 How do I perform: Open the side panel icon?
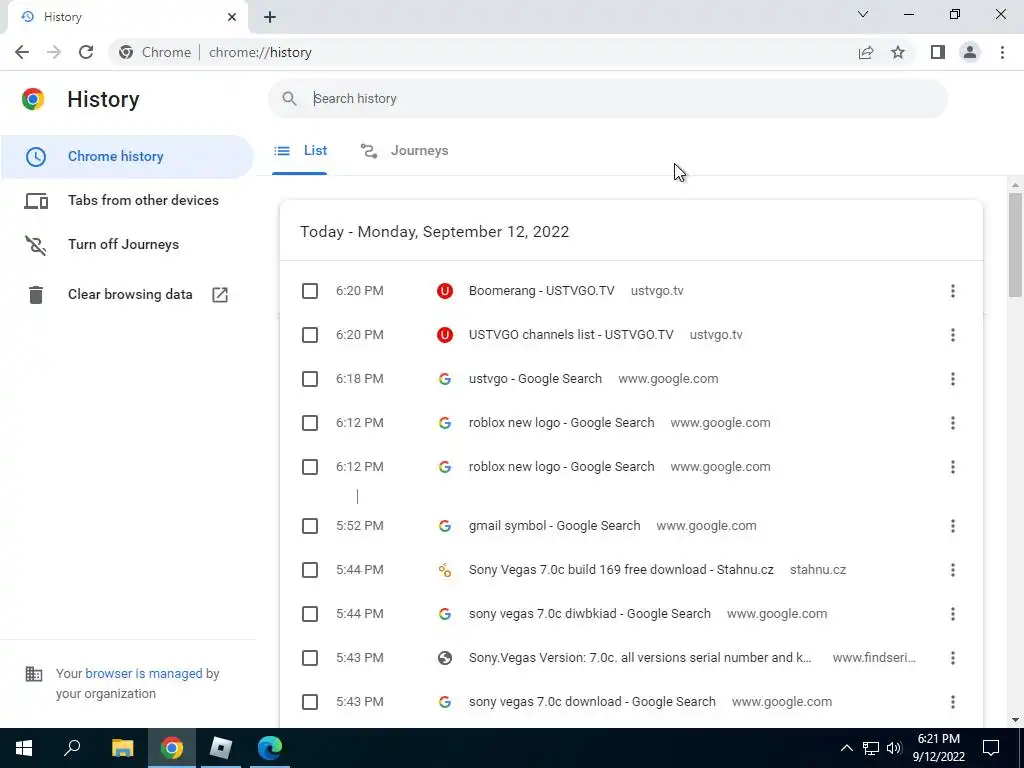click(938, 52)
